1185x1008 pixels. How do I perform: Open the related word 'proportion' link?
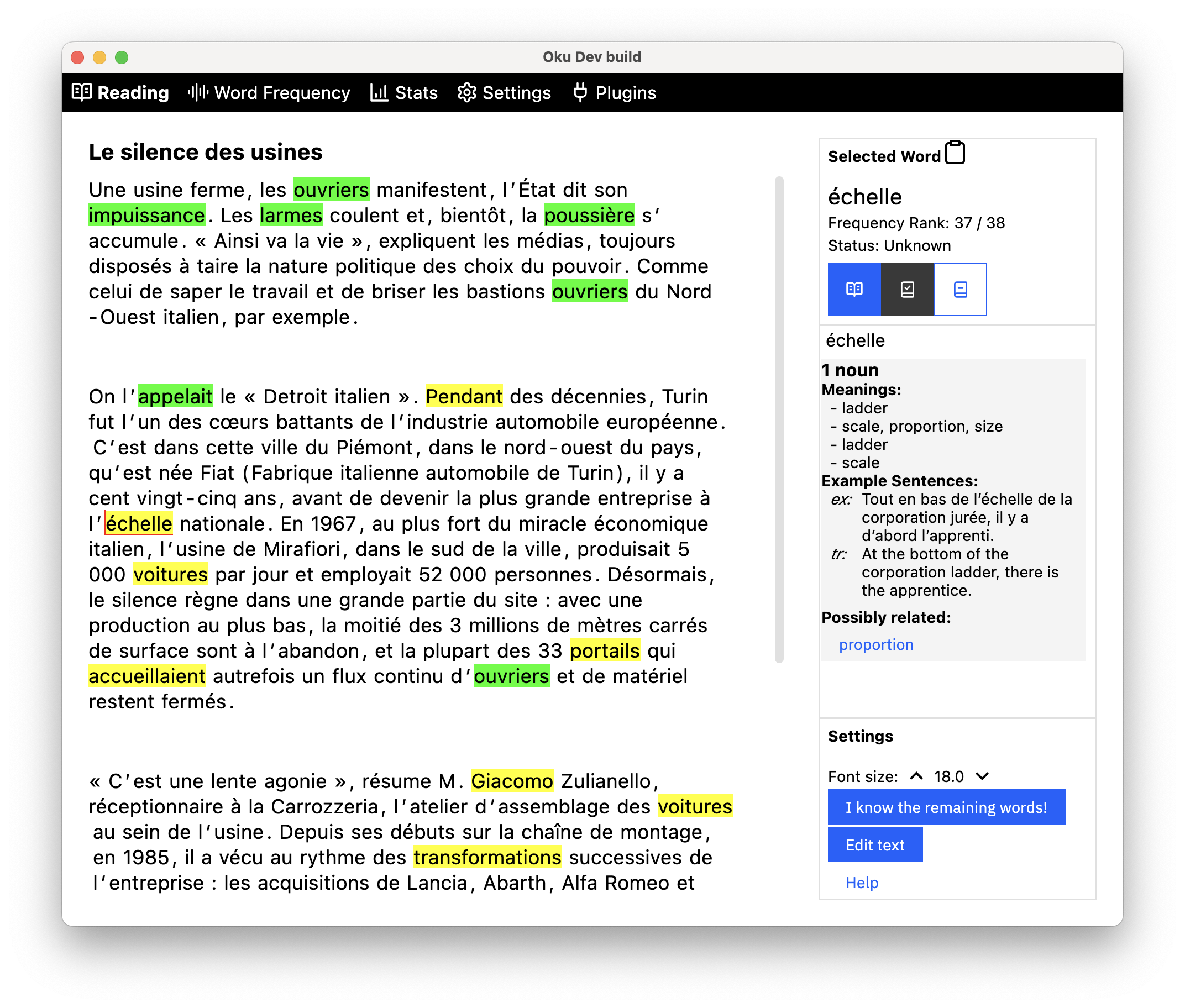[876, 644]
